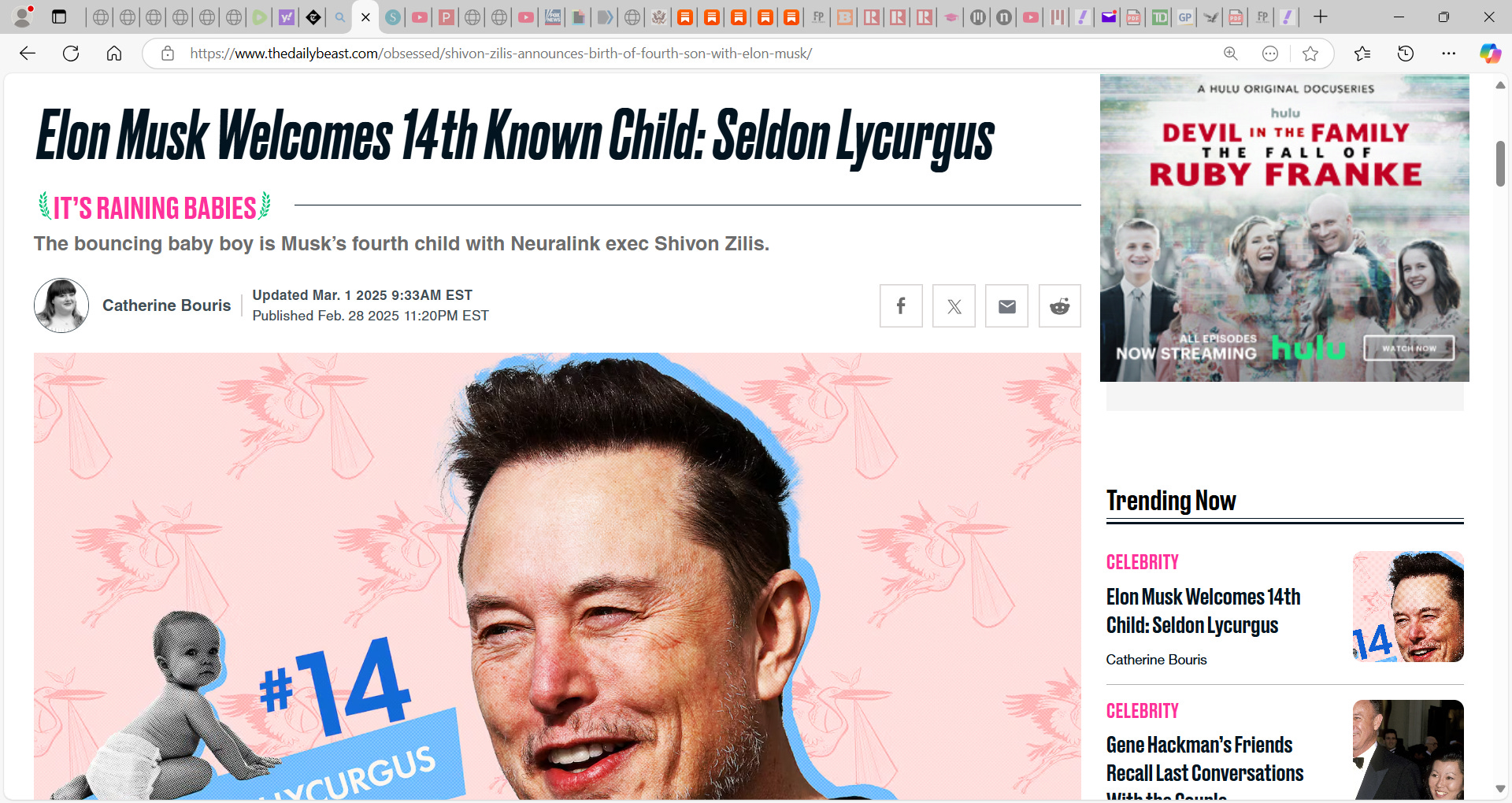Click the scrollbar up arrow
Screen dimensions: 1512x803
pos(1500,85)
